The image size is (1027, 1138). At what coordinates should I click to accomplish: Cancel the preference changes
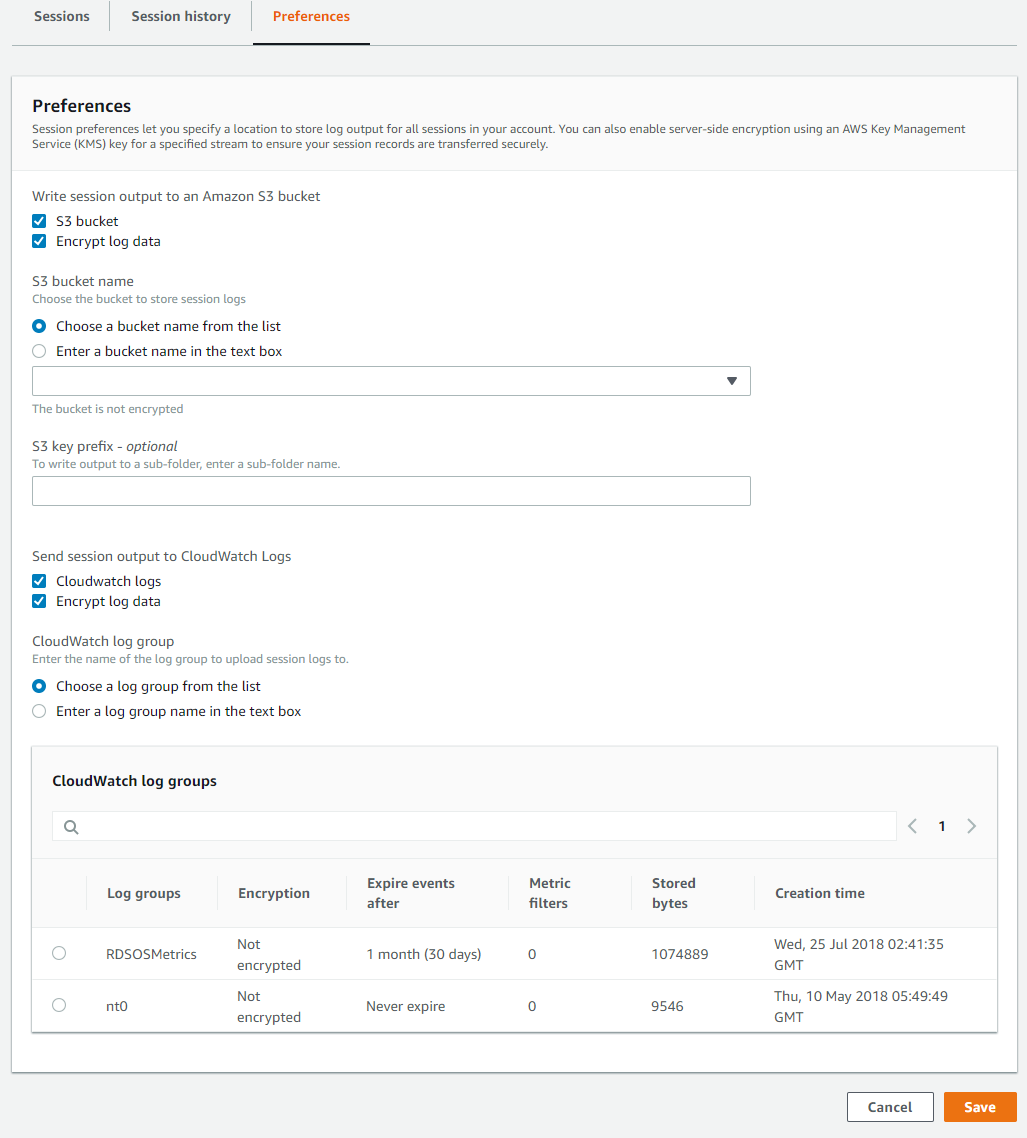[890, 1107]
